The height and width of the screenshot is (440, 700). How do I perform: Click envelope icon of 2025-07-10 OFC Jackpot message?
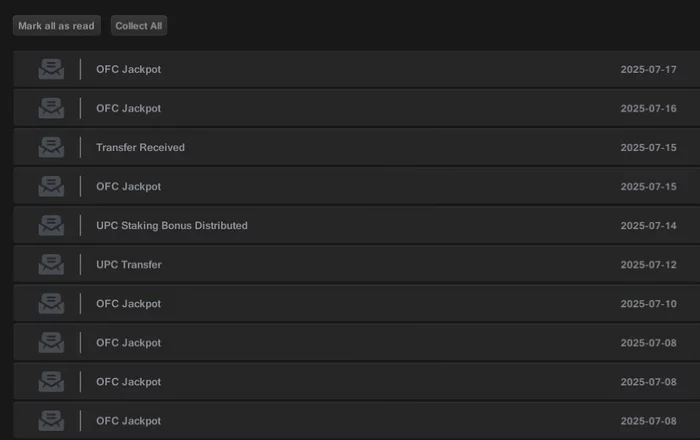pyautogui.click(x=51, y=303)
